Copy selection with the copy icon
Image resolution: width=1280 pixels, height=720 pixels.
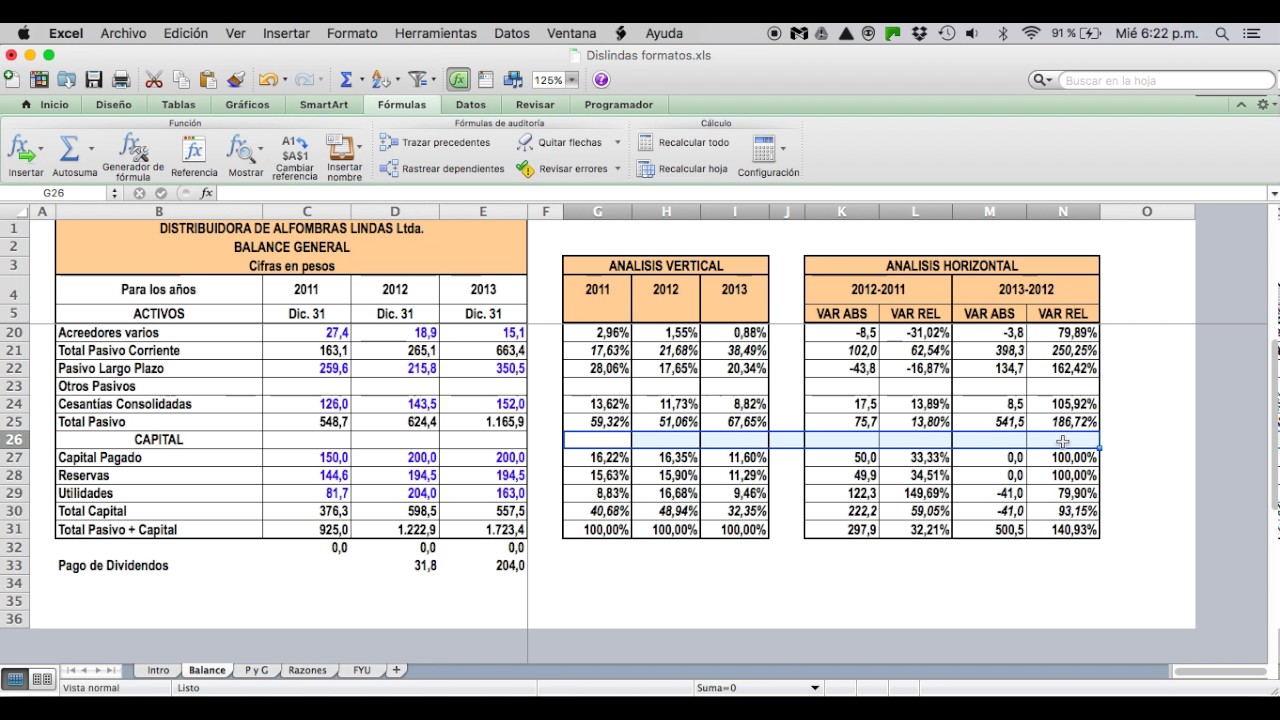pyautogui.click(x=181, y=79)
